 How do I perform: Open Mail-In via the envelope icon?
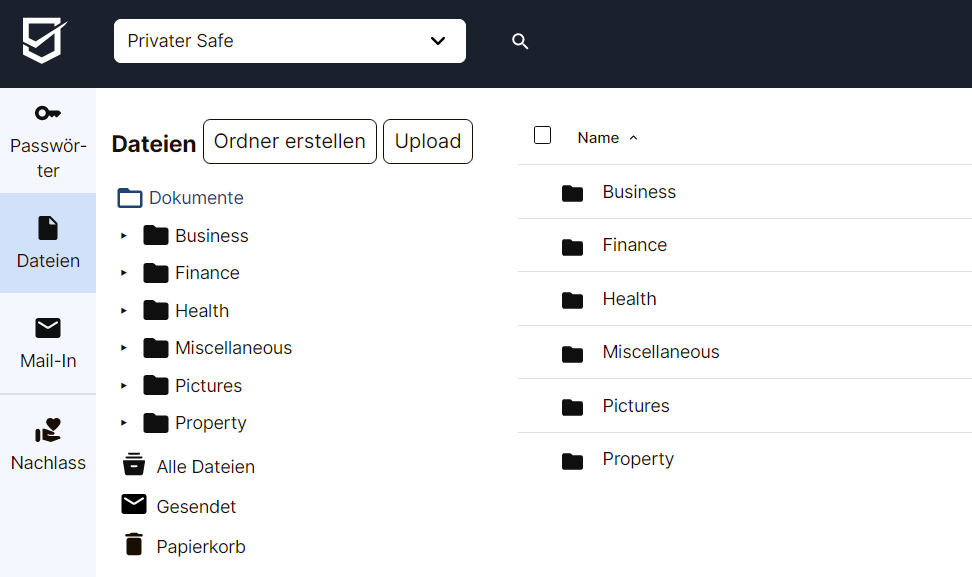pos(48,328)
